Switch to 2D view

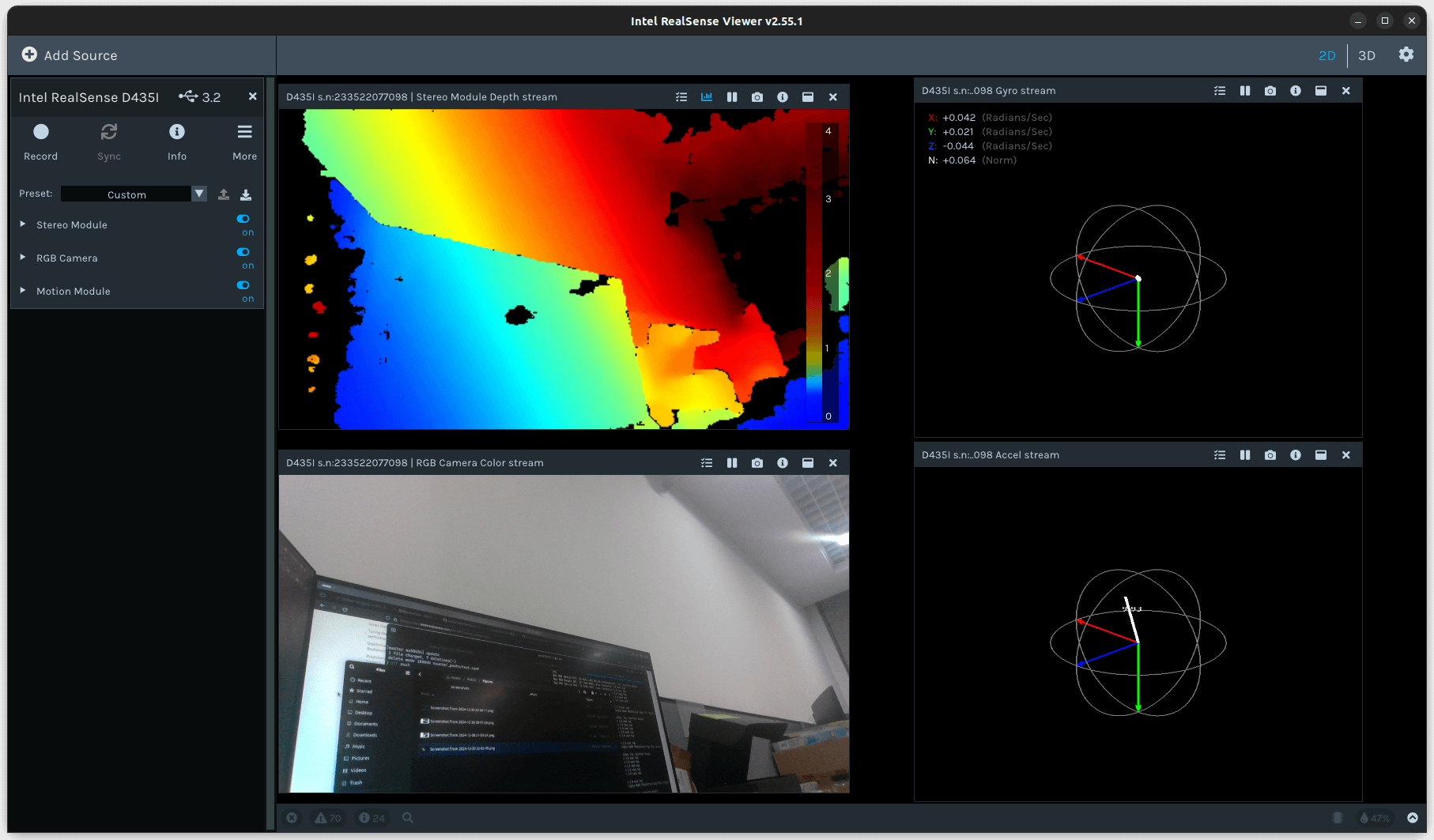(x=1327, y=55)
